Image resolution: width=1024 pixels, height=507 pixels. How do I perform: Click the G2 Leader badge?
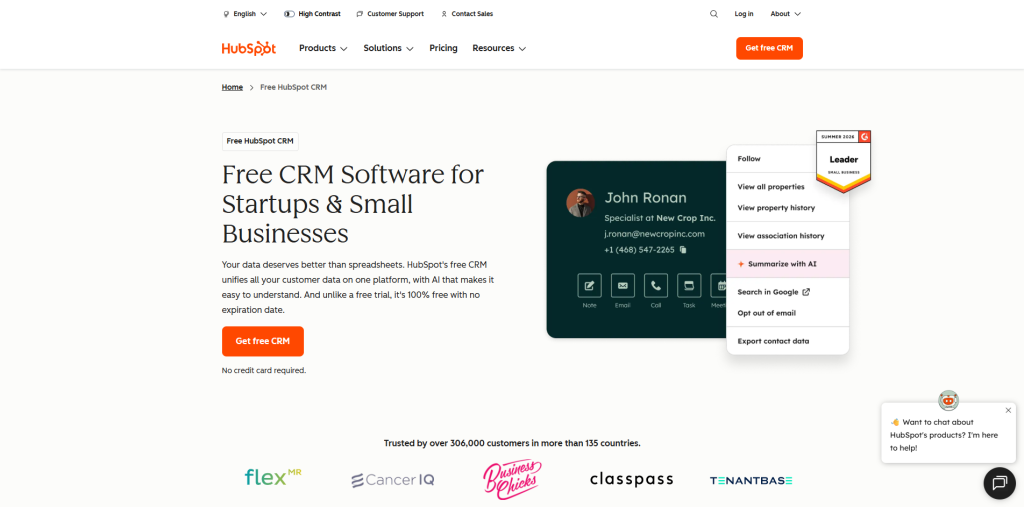(844, 161)
